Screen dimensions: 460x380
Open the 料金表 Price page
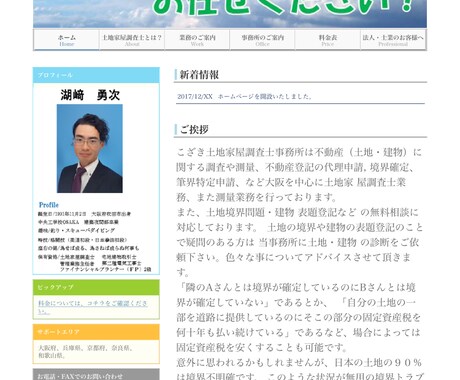pos(328,40)
